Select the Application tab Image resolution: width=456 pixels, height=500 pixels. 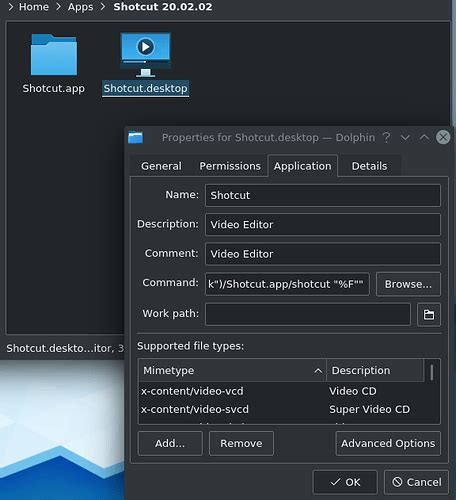[303, 166]
